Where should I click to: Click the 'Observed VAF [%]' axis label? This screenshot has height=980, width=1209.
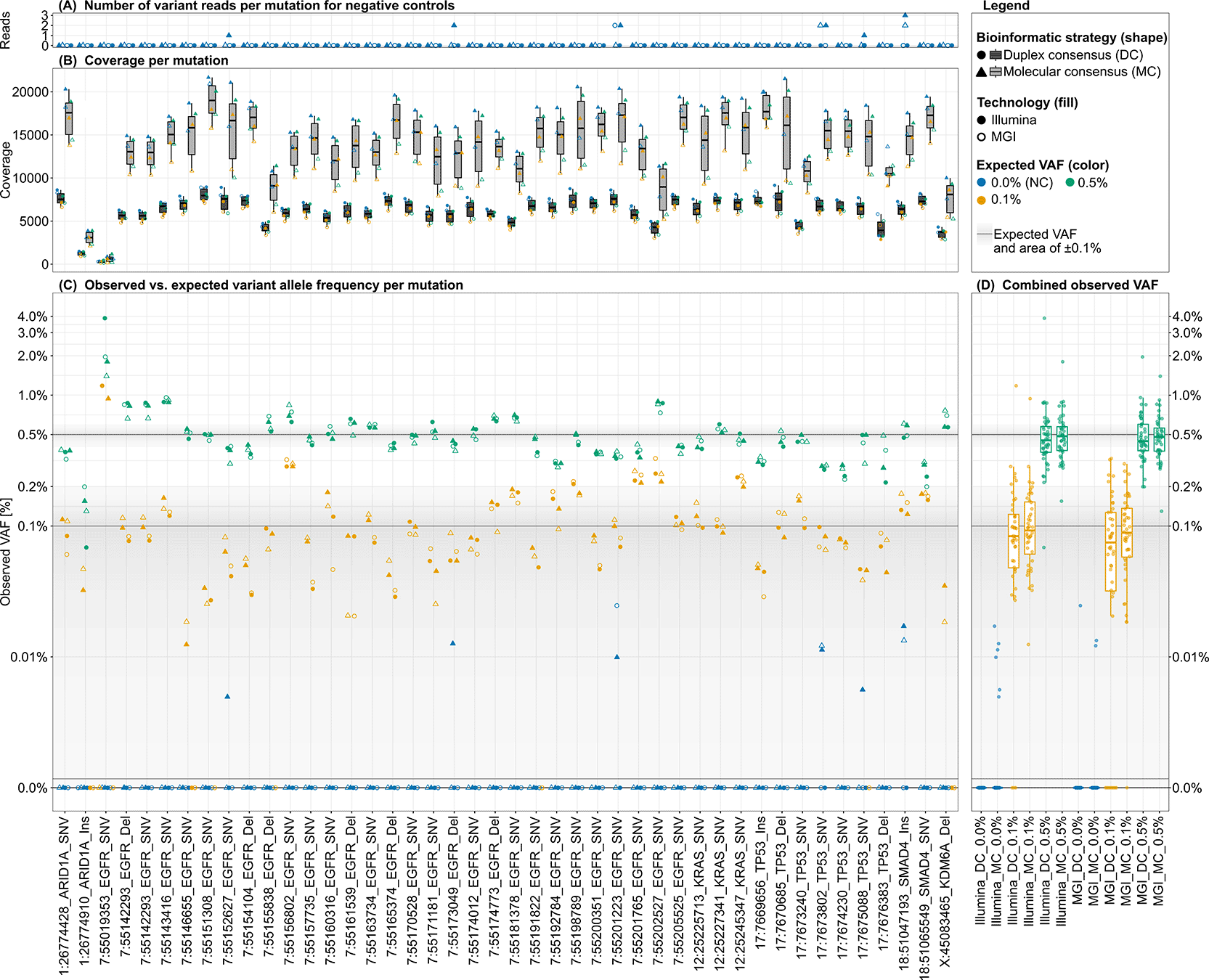click(x=7, y=552)
